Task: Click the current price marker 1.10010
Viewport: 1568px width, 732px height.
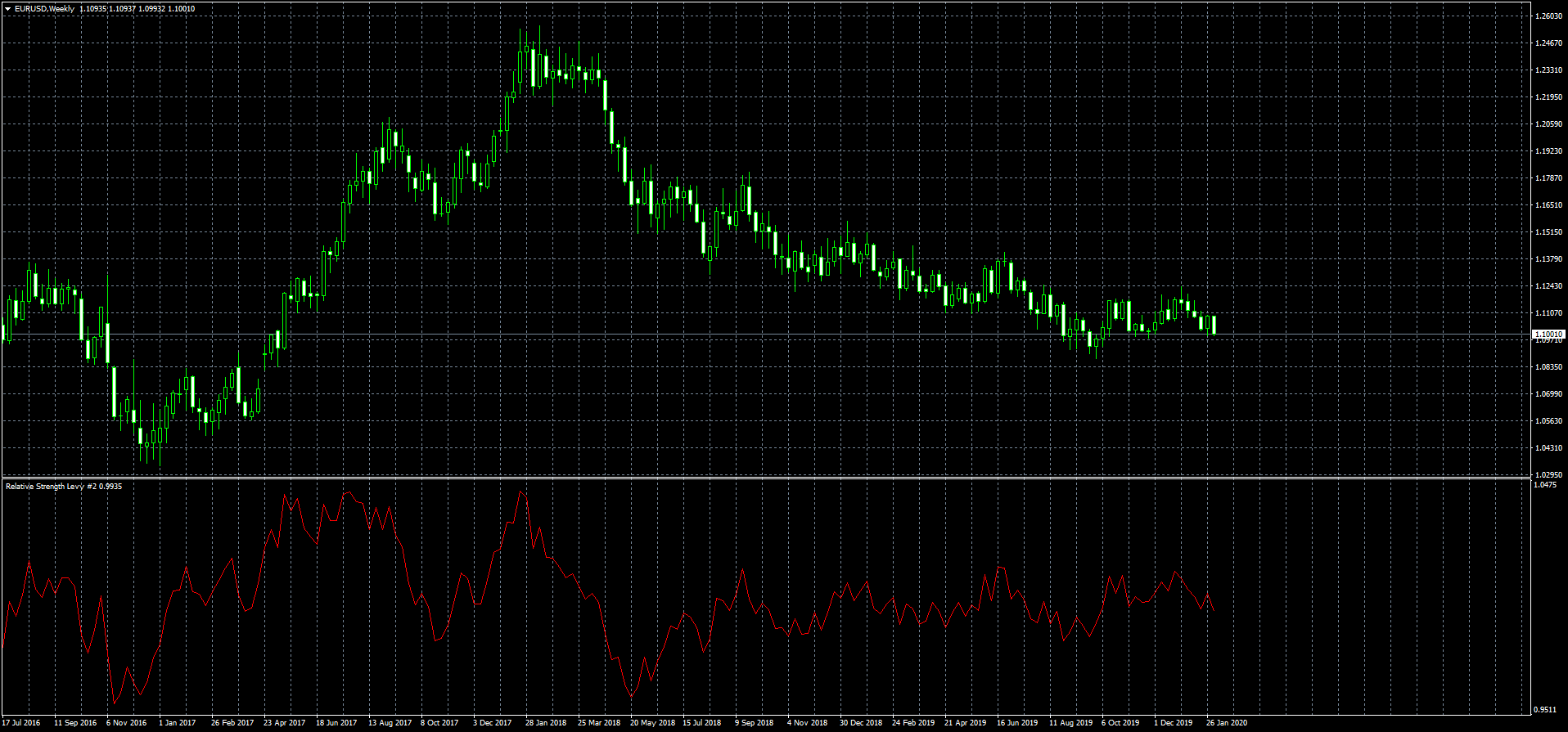Action: [1548, 334]
